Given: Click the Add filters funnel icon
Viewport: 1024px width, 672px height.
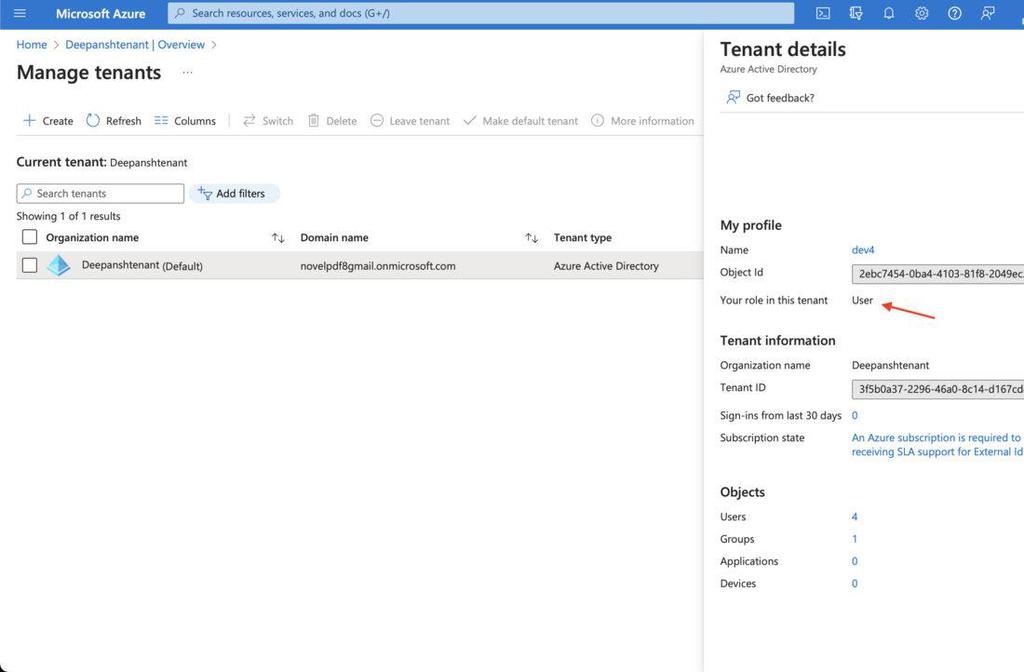Looking at the screenshot, I should coord(205,193).
